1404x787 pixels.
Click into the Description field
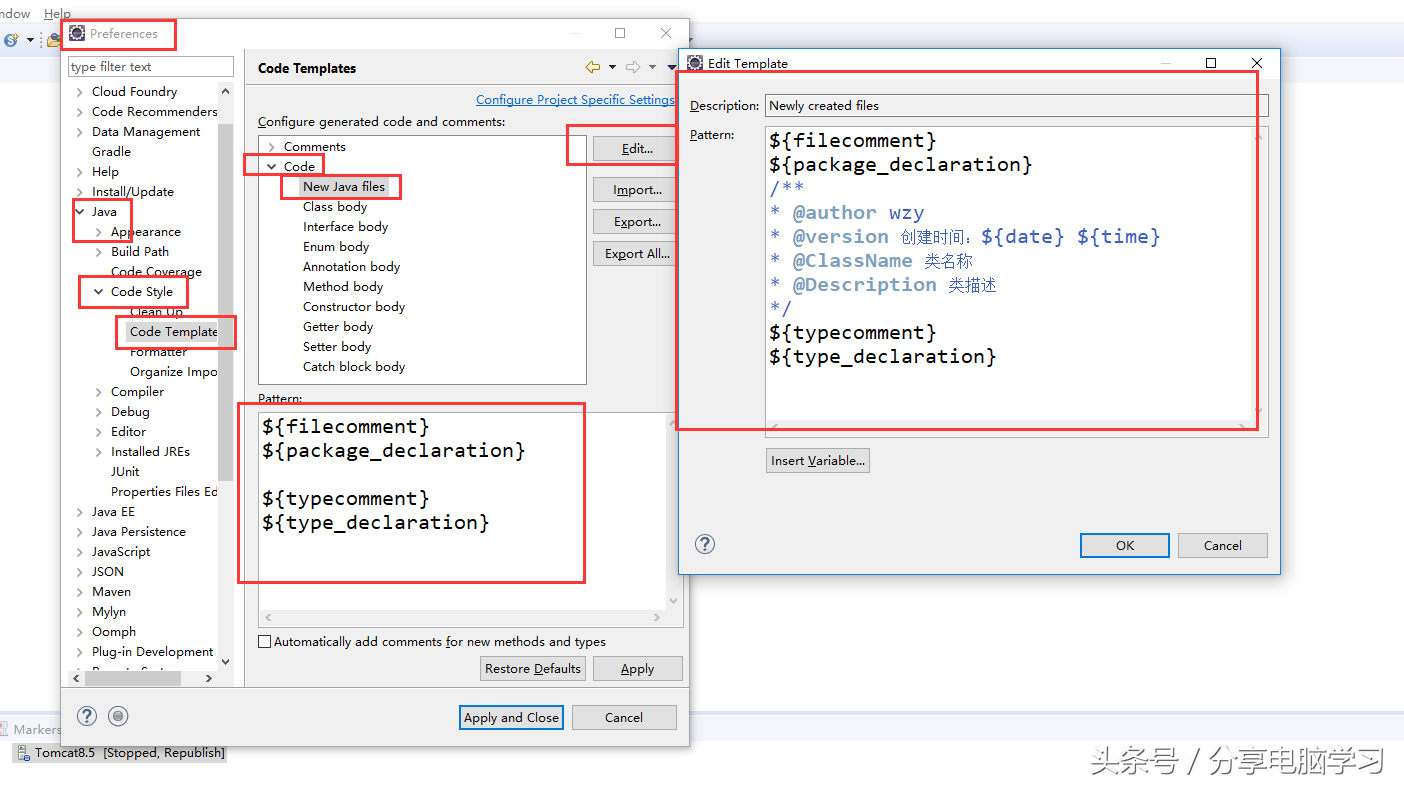(x=1016, y=105)
